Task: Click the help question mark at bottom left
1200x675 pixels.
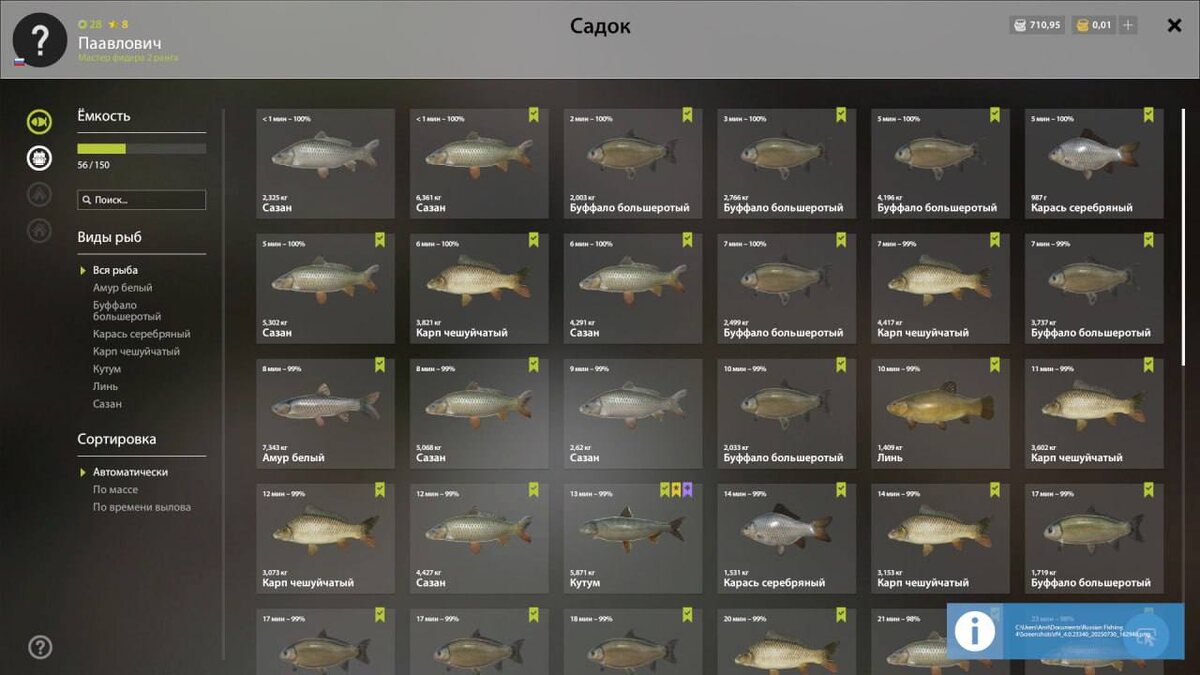Action: click(x=40, y=647)
